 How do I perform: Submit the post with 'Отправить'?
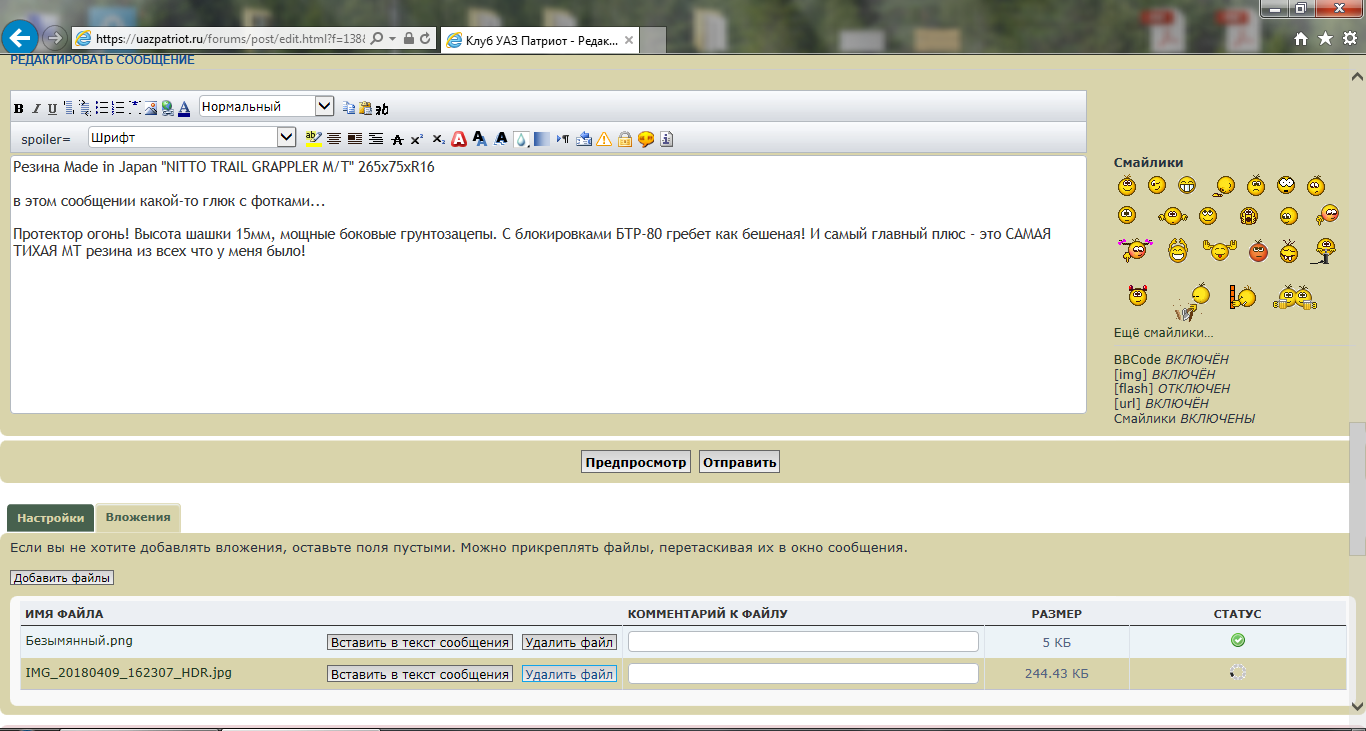tap(739, 462)
